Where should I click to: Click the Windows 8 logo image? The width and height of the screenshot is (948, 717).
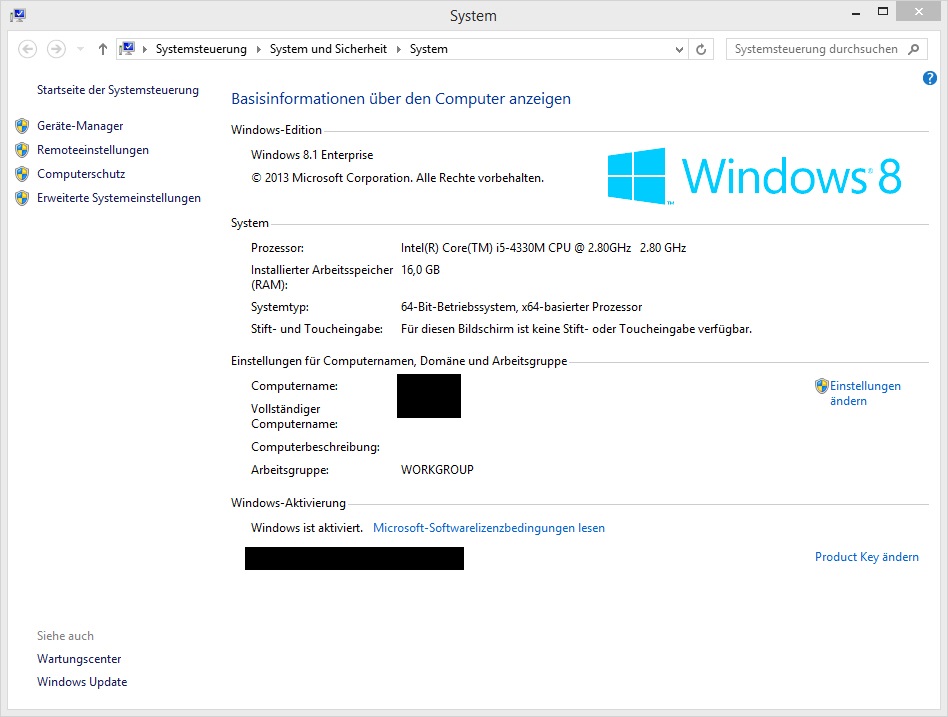754,176
